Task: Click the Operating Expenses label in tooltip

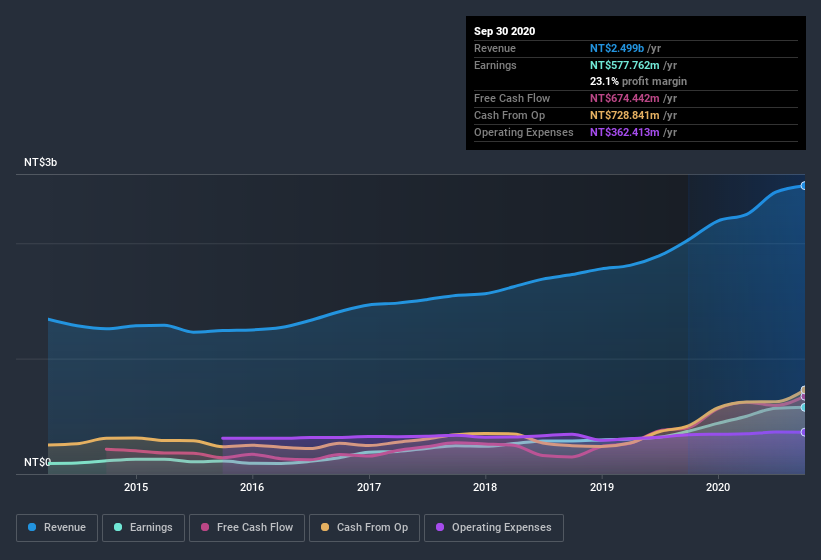Action: tap(524, 132)
